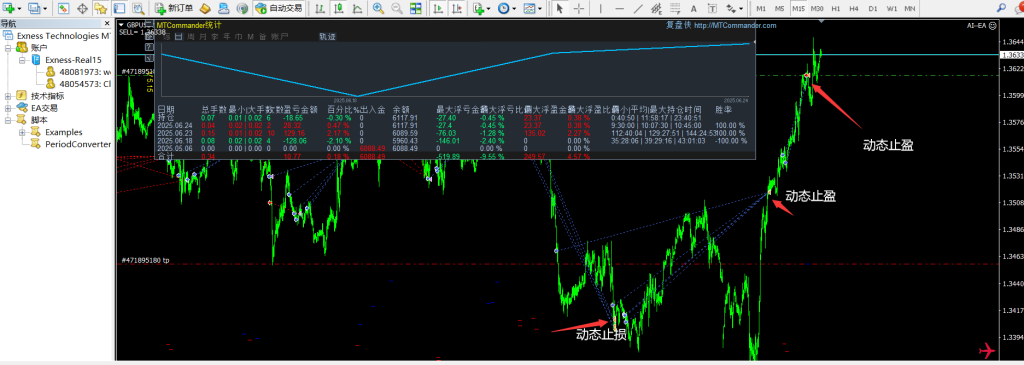Expand the 技术指标 indicators node
The image size is (1024, 365).
(9, 96)
